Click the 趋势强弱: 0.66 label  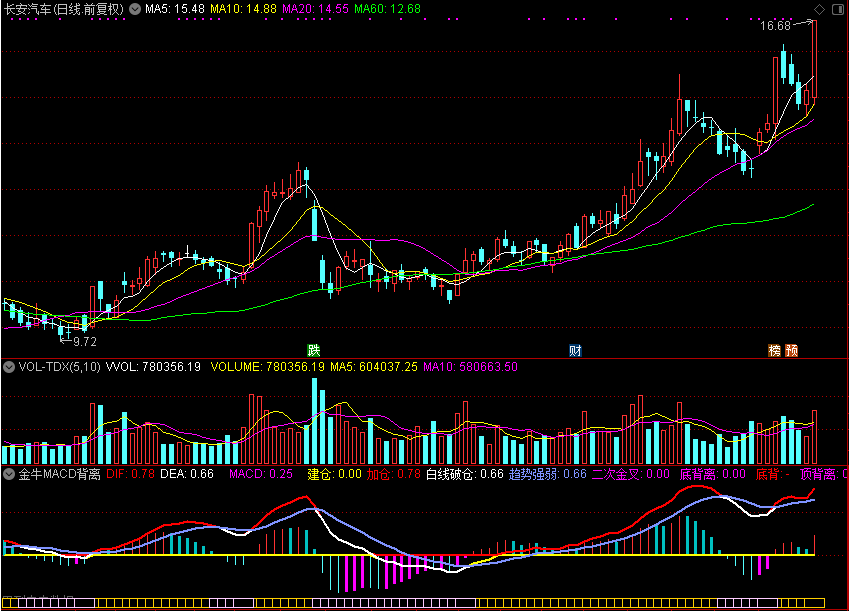(x=548, y=474)
